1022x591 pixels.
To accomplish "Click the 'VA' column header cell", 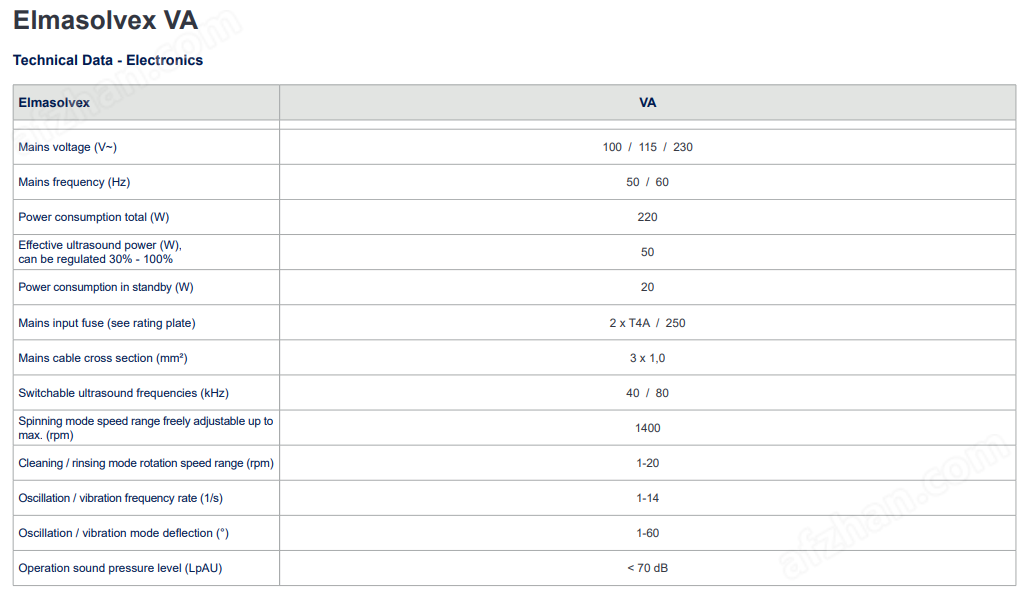I will (x=647, y=102).
